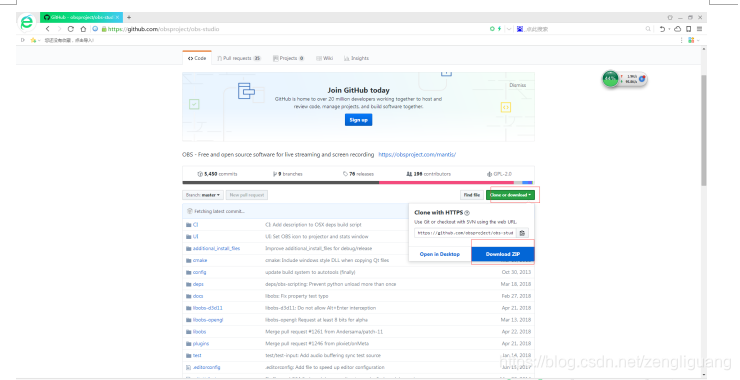The width and height of the screenshot is (740, 380).
Task: Expand the address bar dropdown chevron
Action: (x=509, y=29)
